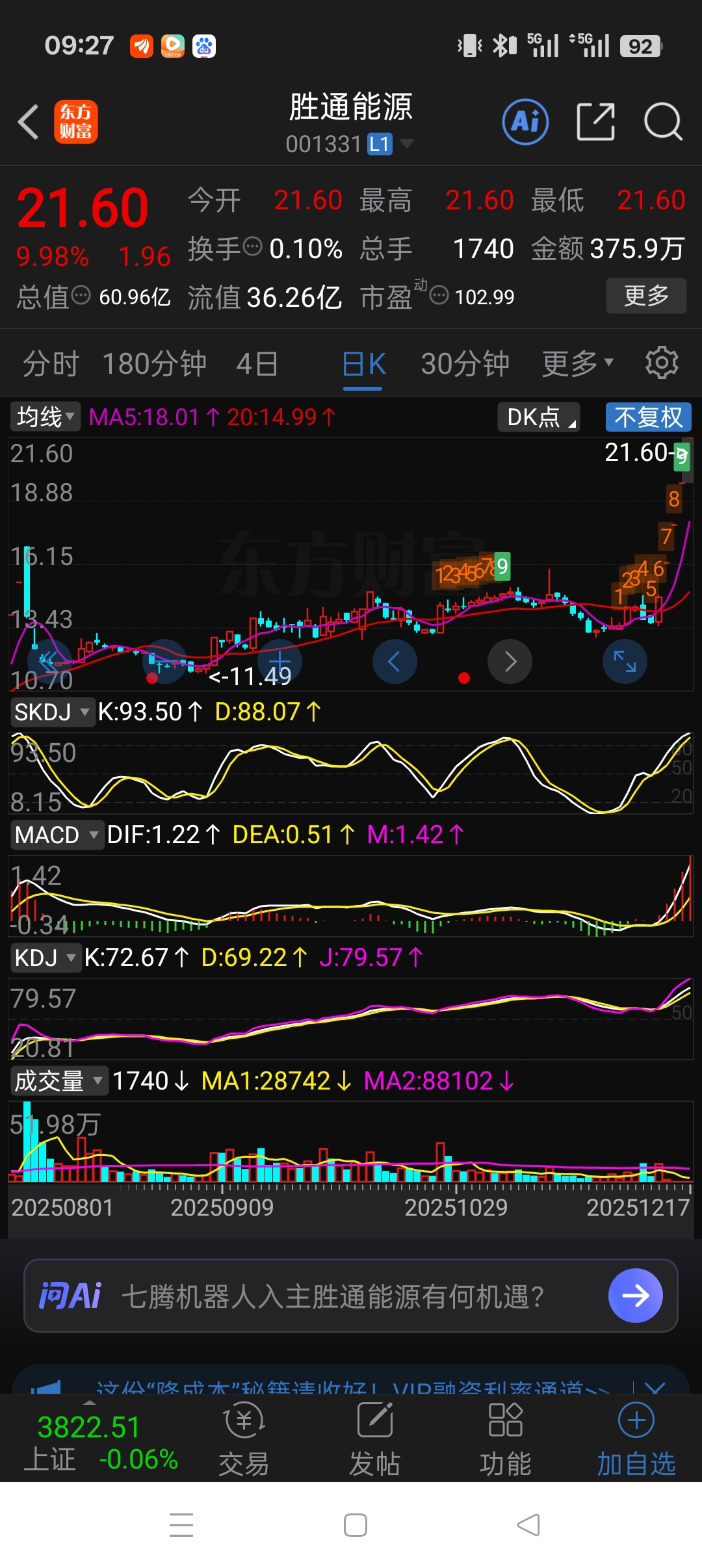Open the SKDJ indicator dropdown
This screenshot has height=1568, width=702.
pos(52,712)
